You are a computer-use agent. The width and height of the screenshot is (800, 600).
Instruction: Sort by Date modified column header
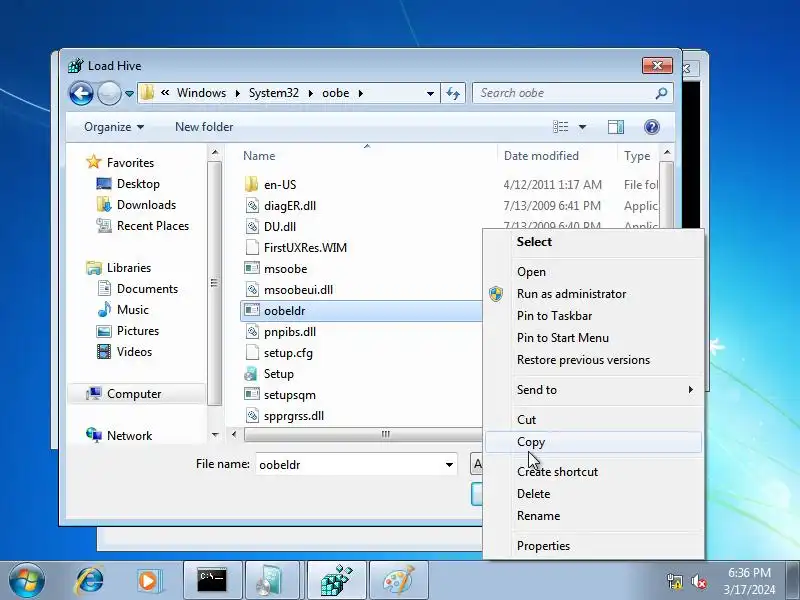tap(541, 156)
